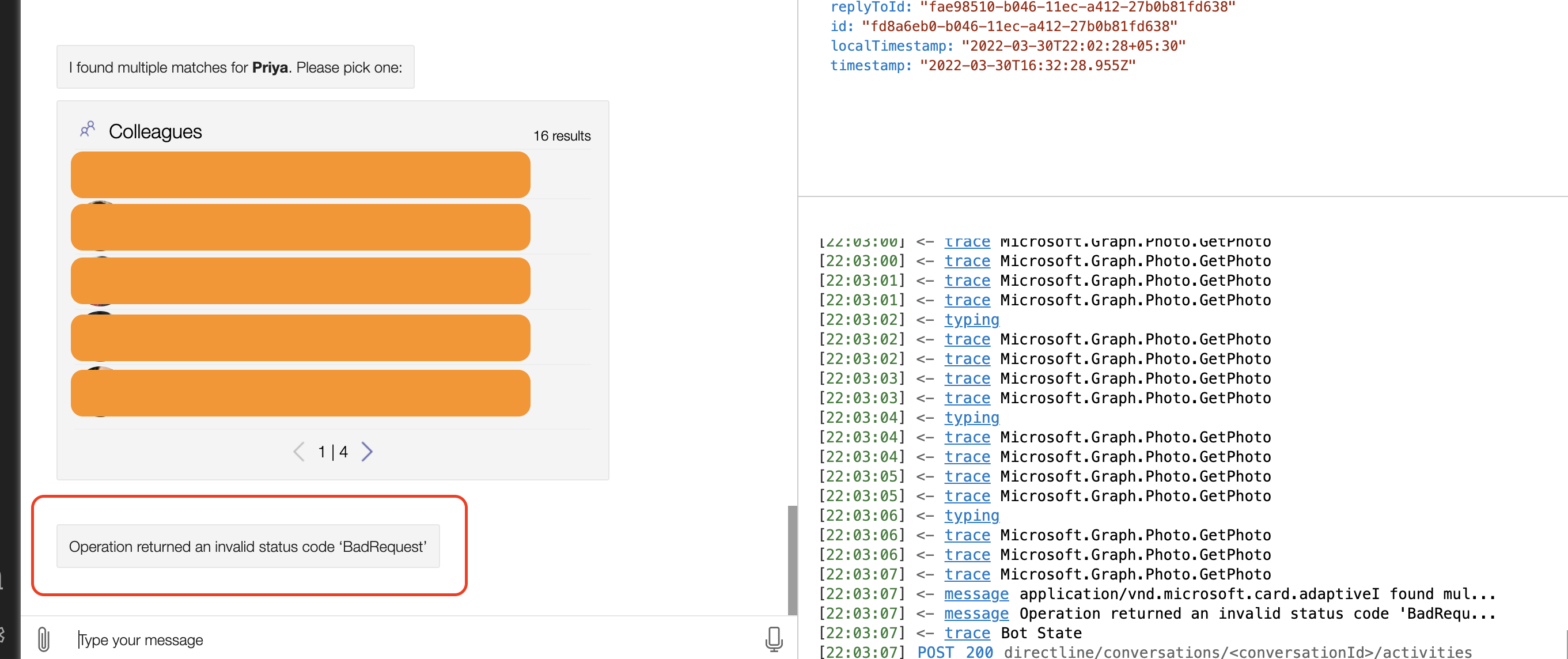Open the "trace" link for Bot State
The height and width of the screenshot is (659, 1568).
(967, 633)
